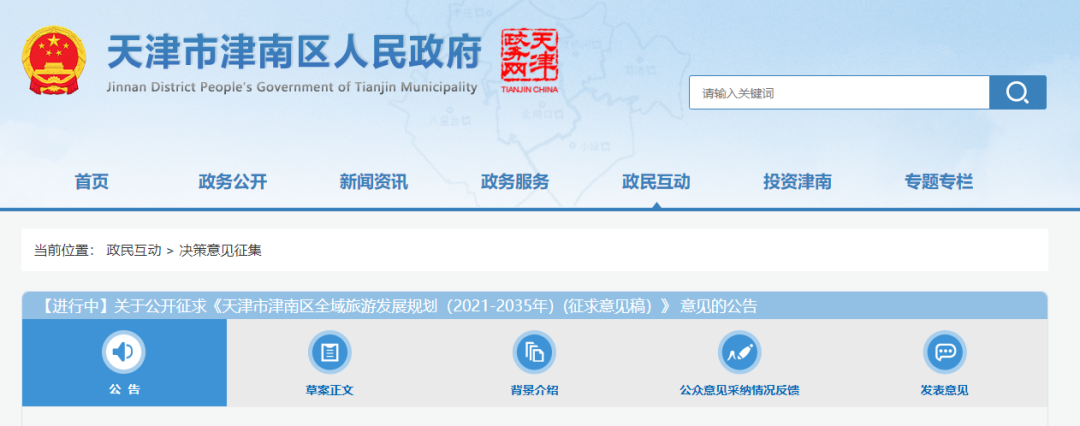This screenshot has width=1080, height=426.
Task: Click the 公告 tab label
Action: tap(124, 390)
